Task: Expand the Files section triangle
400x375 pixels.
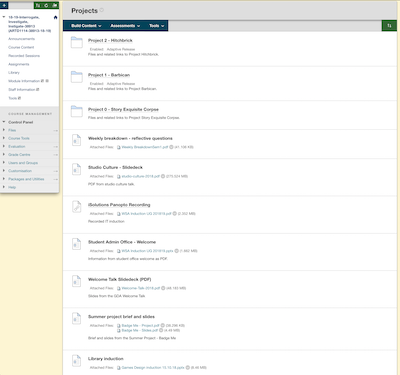Action: (x=4, y=130)
